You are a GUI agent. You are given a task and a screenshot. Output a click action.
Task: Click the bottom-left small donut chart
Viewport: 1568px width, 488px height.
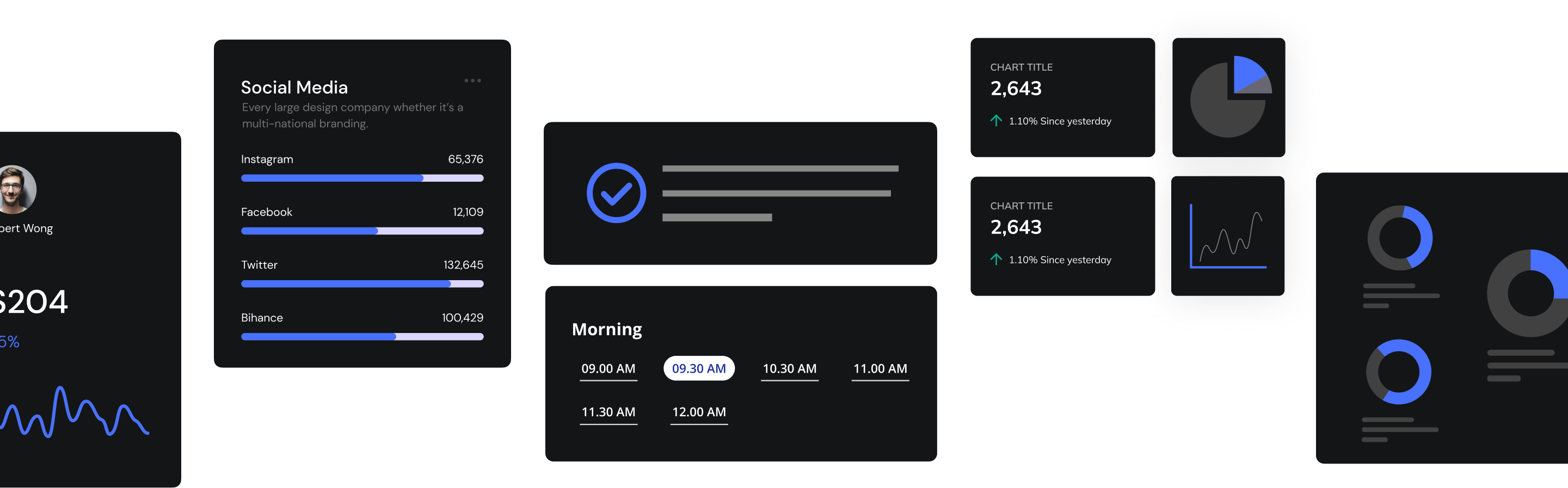(x=1398, y=372)
